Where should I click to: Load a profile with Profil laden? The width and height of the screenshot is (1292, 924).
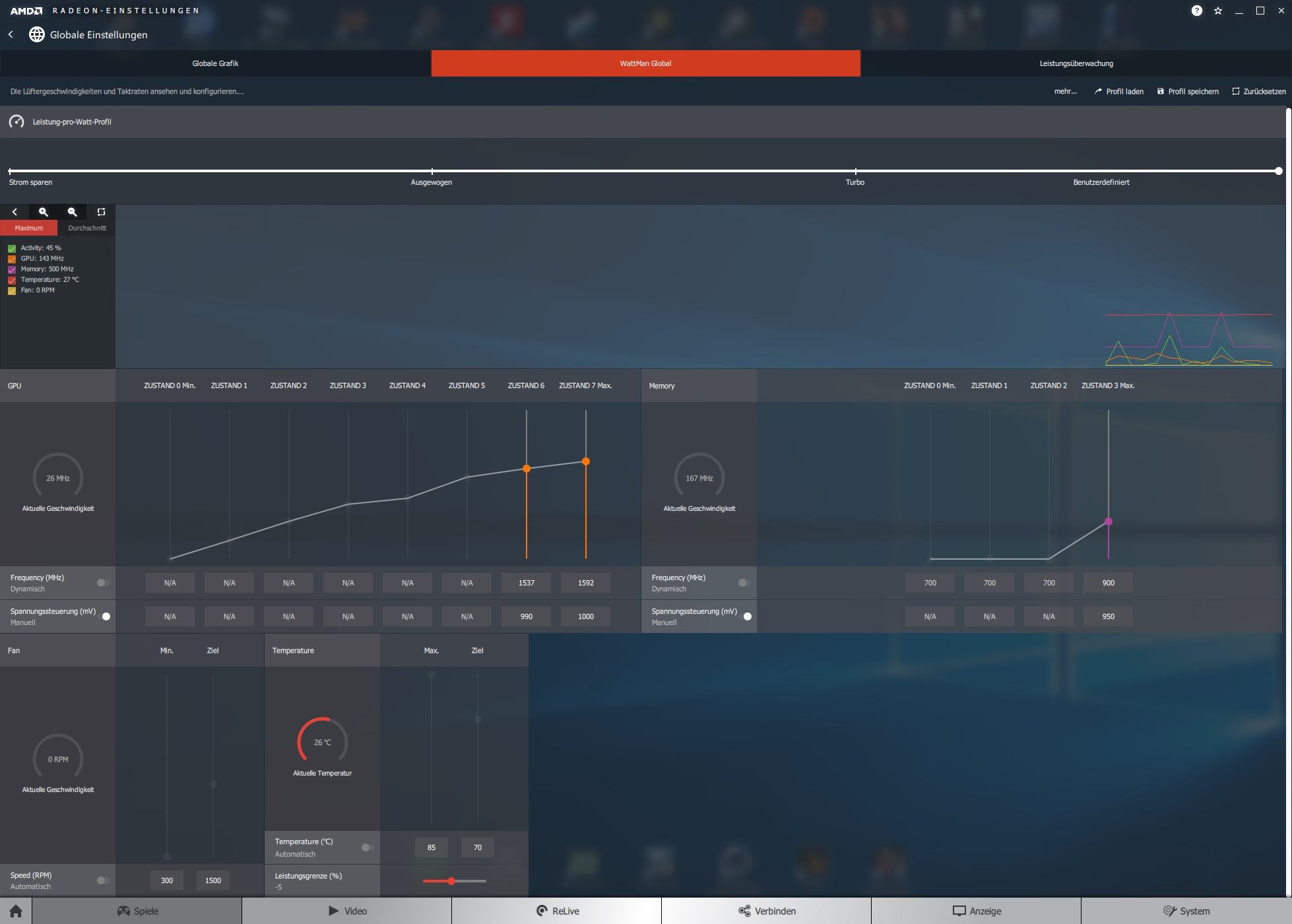(1118, 91)
